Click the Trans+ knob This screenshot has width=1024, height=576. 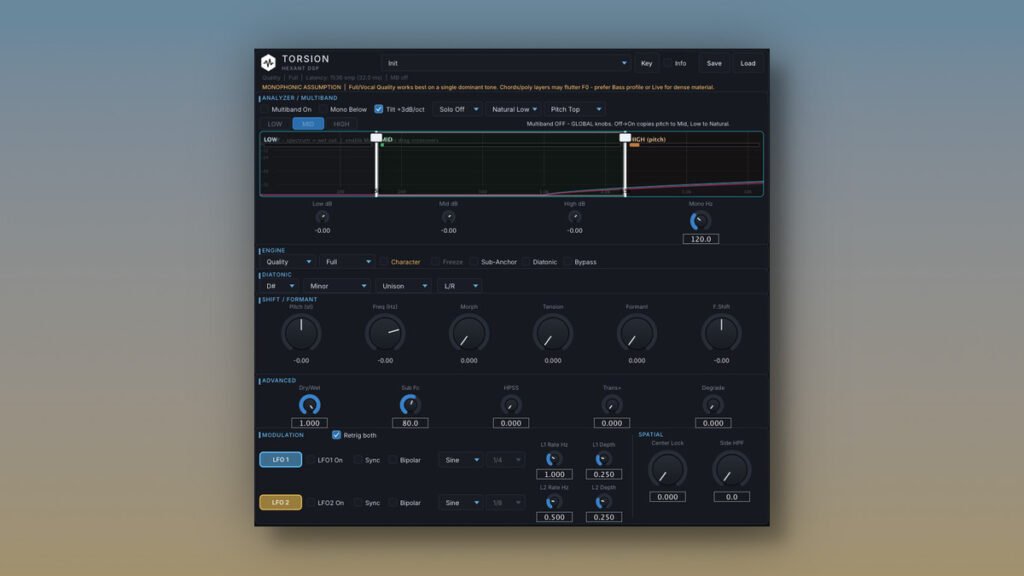[611, 406]
